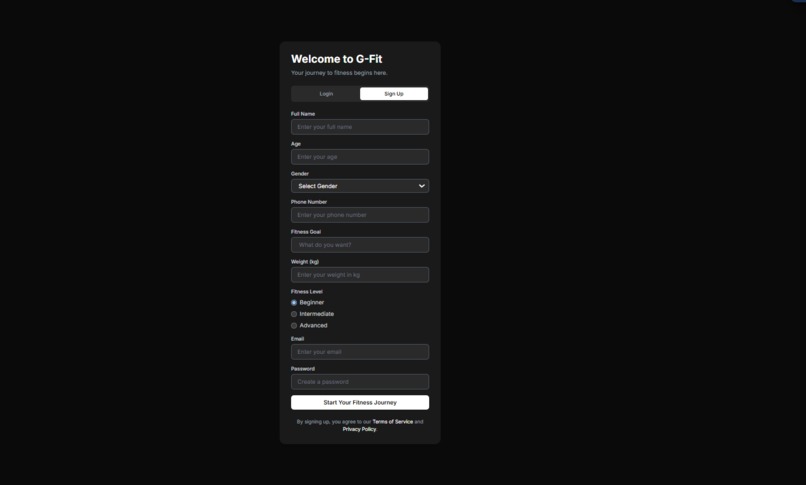Click the Weight (kg) input field

click(360, 275)
